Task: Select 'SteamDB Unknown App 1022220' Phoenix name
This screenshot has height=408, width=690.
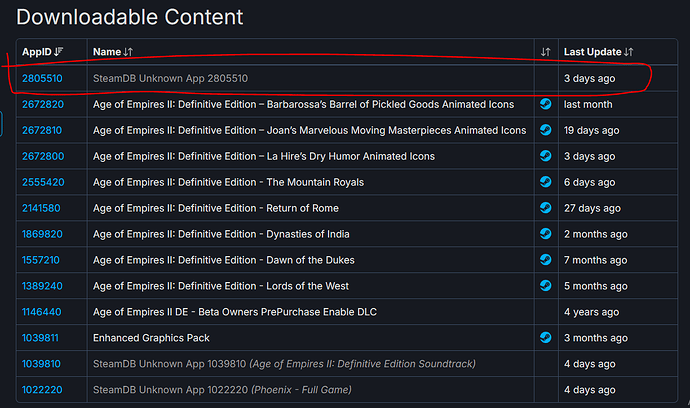Action: 222,390
